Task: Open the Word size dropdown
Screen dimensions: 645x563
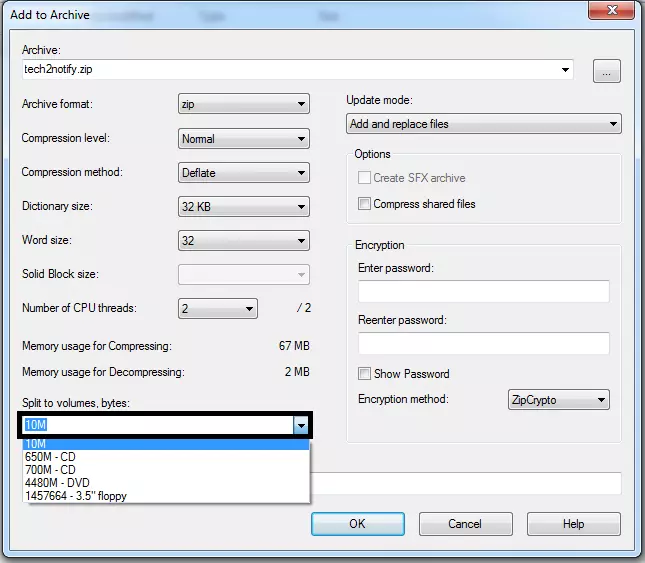Action: pyautogui.click(x=244, y=241)
